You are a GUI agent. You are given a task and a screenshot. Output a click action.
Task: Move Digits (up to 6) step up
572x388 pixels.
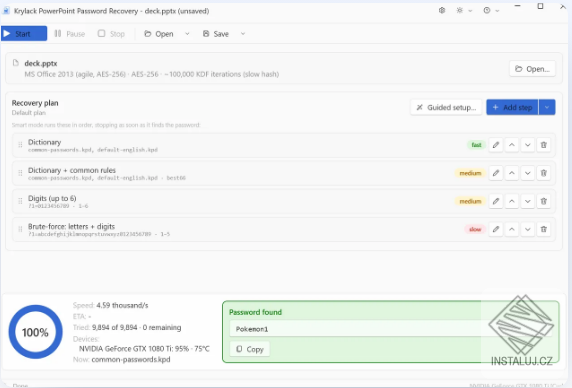coord(512,201)
